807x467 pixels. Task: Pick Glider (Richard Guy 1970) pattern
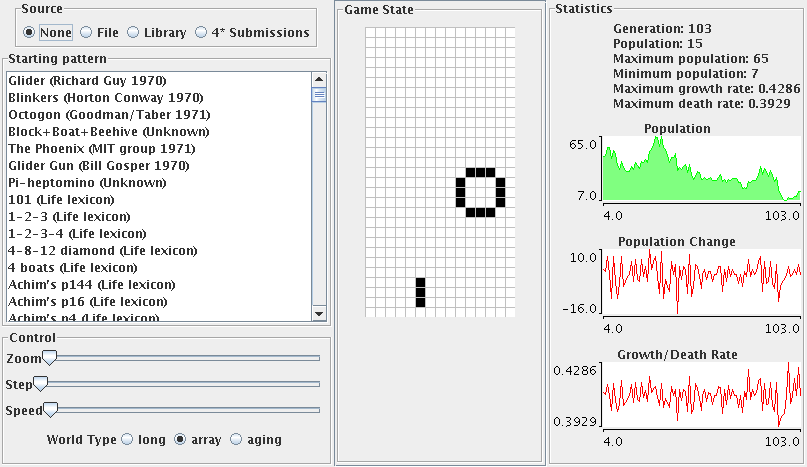[86, 80]
